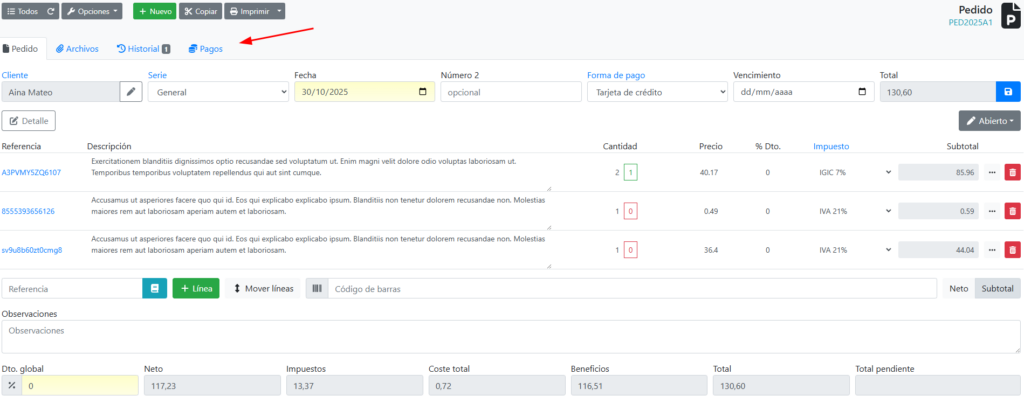The width and height of the screenshot is (1024, 403).
Task: Select the Subtotal toggle option
Action: click(x=997, y=288)
